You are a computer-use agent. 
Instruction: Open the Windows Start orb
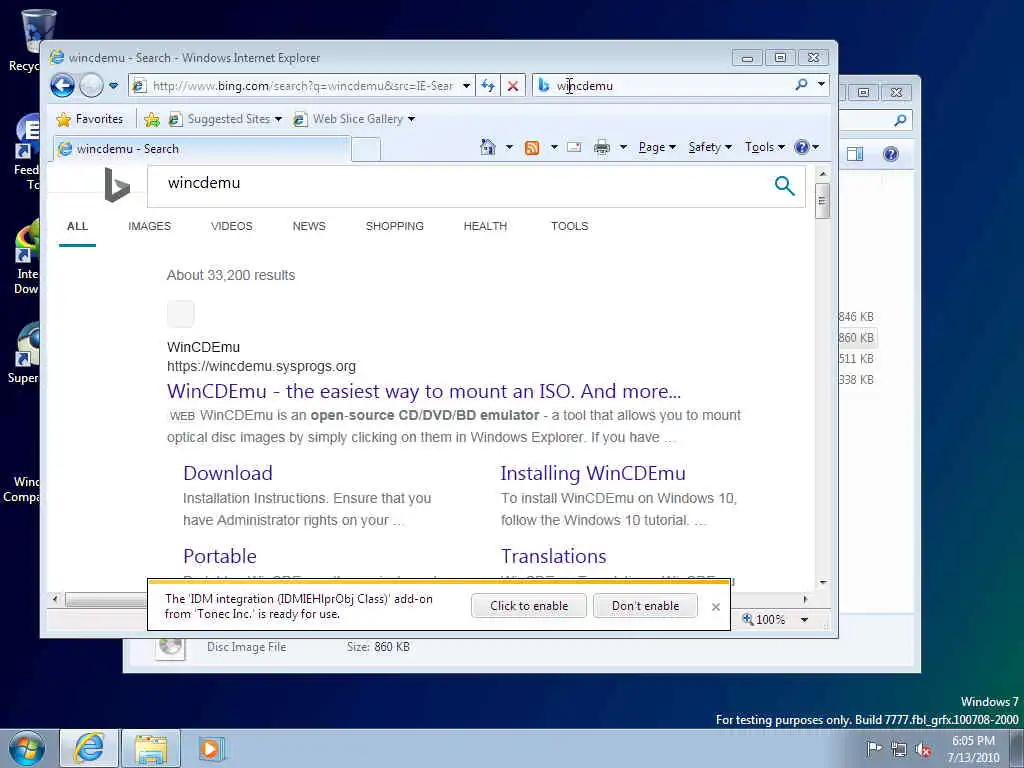click(x=27, y=748)
